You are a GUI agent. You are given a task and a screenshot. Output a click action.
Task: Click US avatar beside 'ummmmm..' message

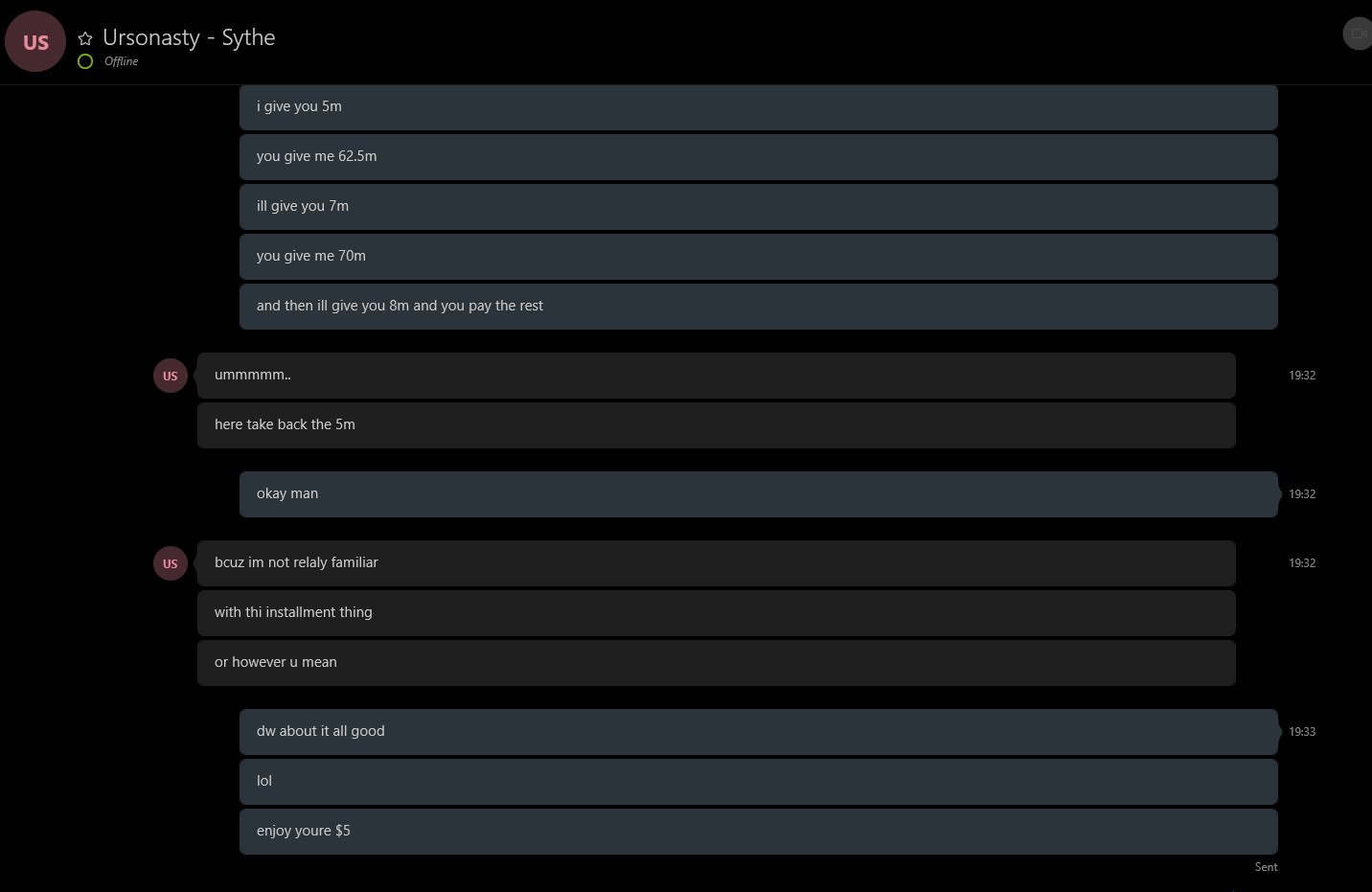[170, 376]
